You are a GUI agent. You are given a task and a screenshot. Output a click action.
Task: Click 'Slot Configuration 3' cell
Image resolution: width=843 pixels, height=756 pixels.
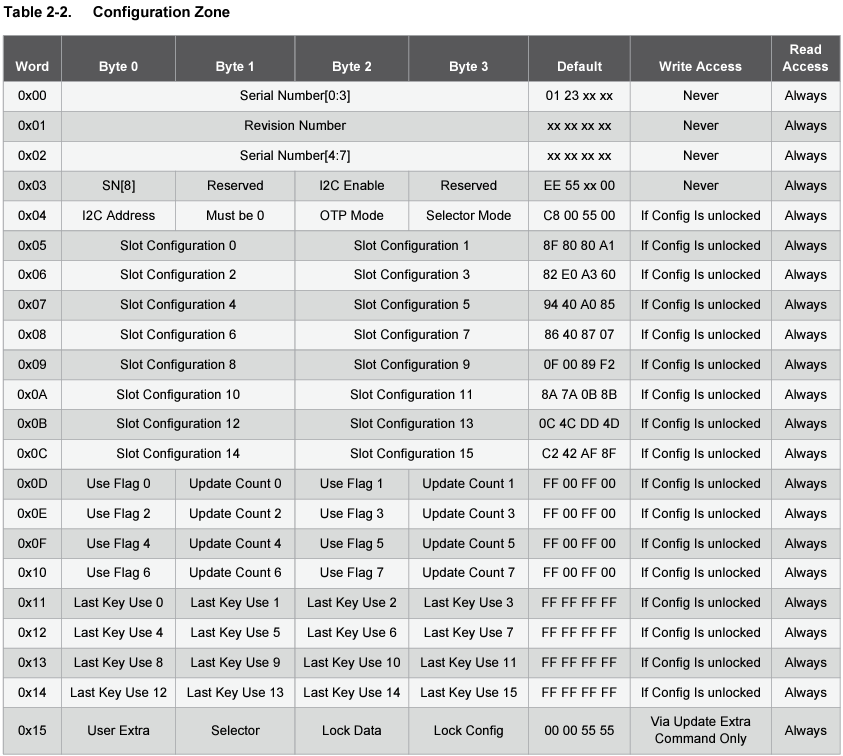click(x=411, y=275)
